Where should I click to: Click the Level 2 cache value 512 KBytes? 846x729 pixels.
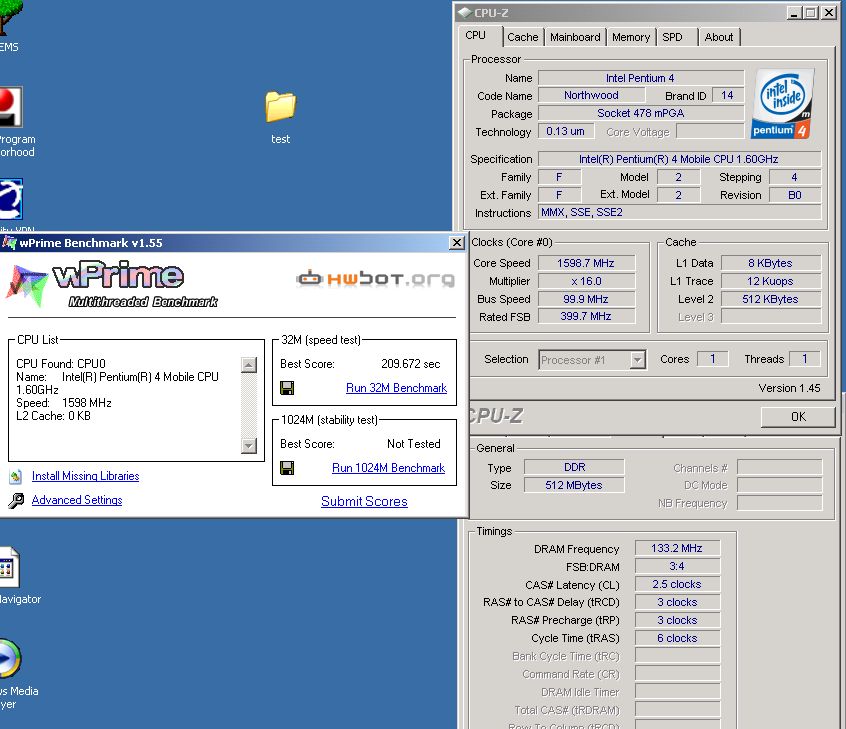pyautogui.click(x=770, y=299)
